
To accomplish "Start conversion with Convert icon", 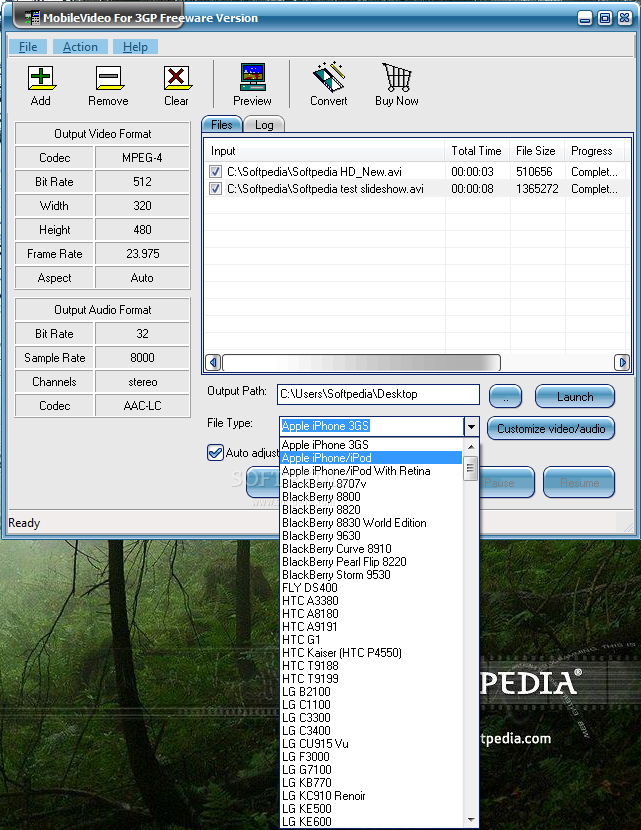I will coord(329,77).
